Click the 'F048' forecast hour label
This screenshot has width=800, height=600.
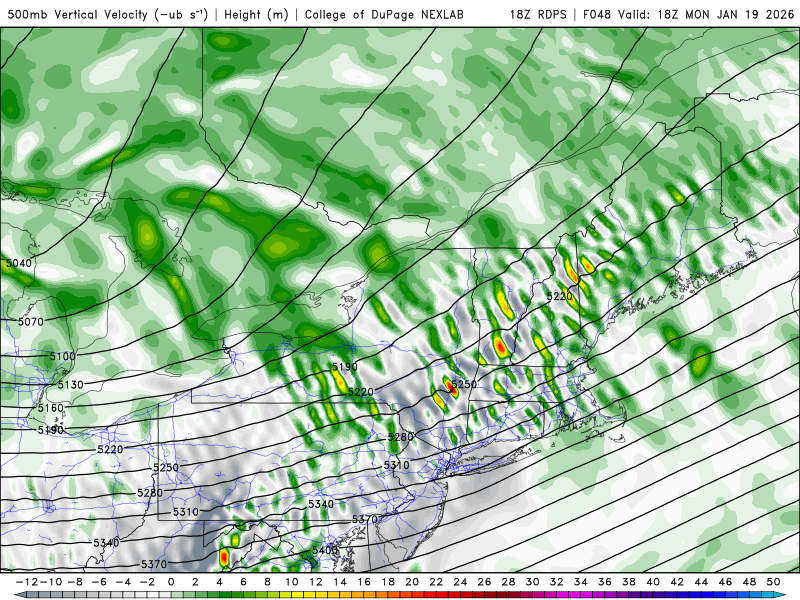[x=598, y=14]
